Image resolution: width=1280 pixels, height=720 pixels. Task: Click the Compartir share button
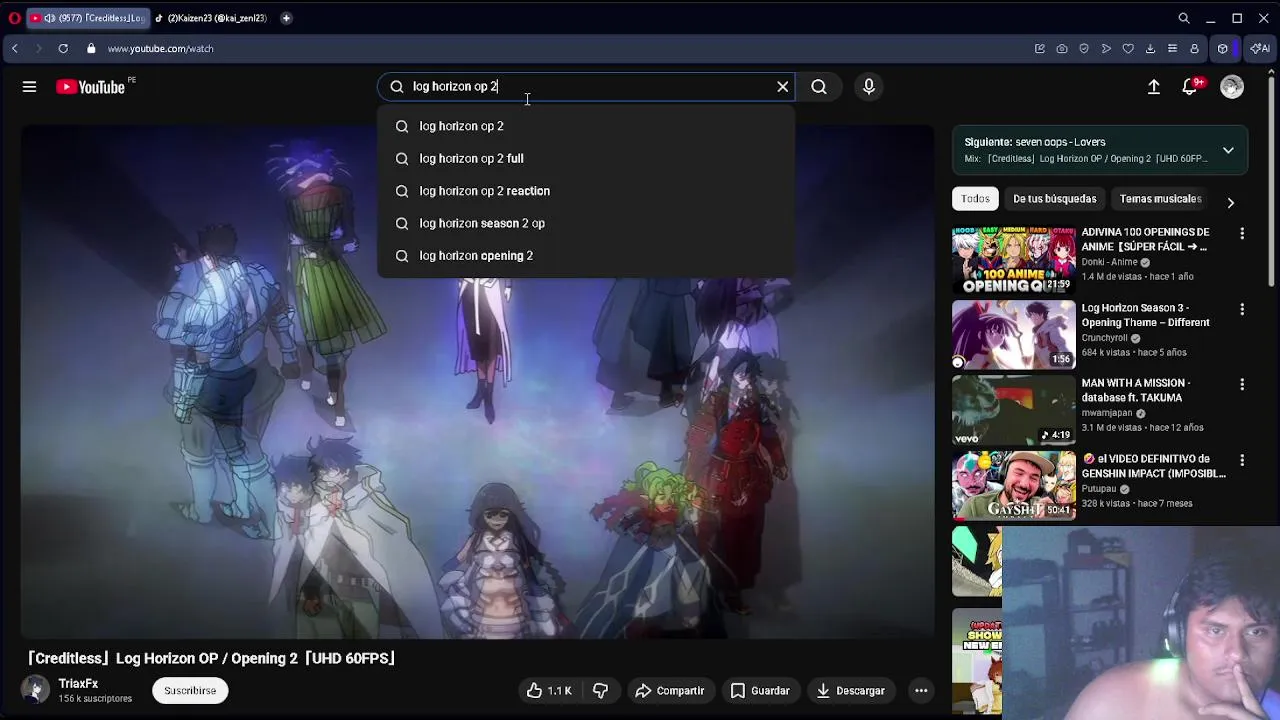[669, 690]
